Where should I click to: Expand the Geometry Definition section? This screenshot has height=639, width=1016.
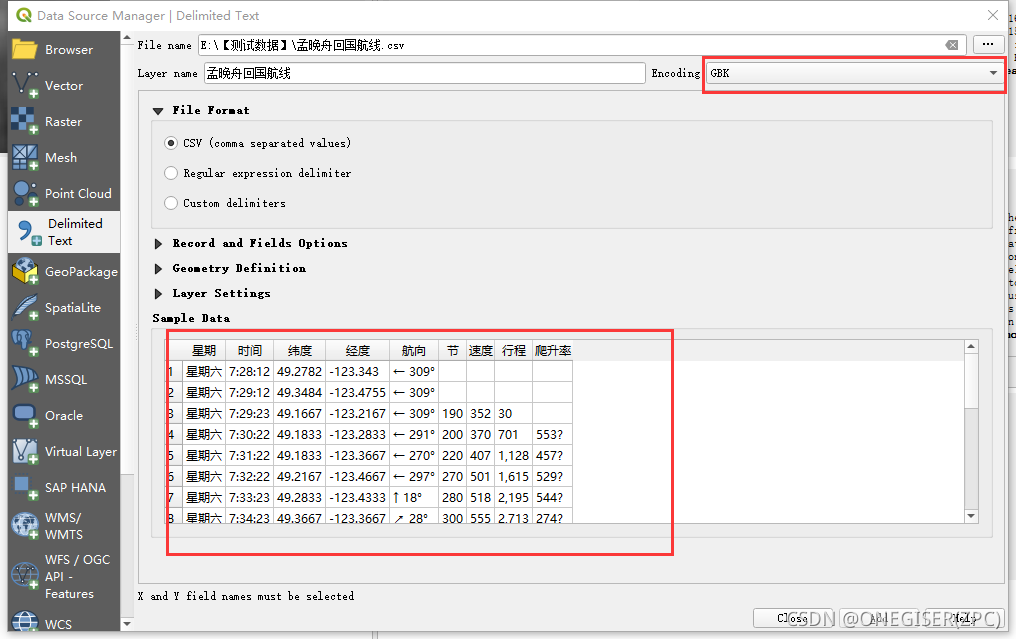[158, 268]
